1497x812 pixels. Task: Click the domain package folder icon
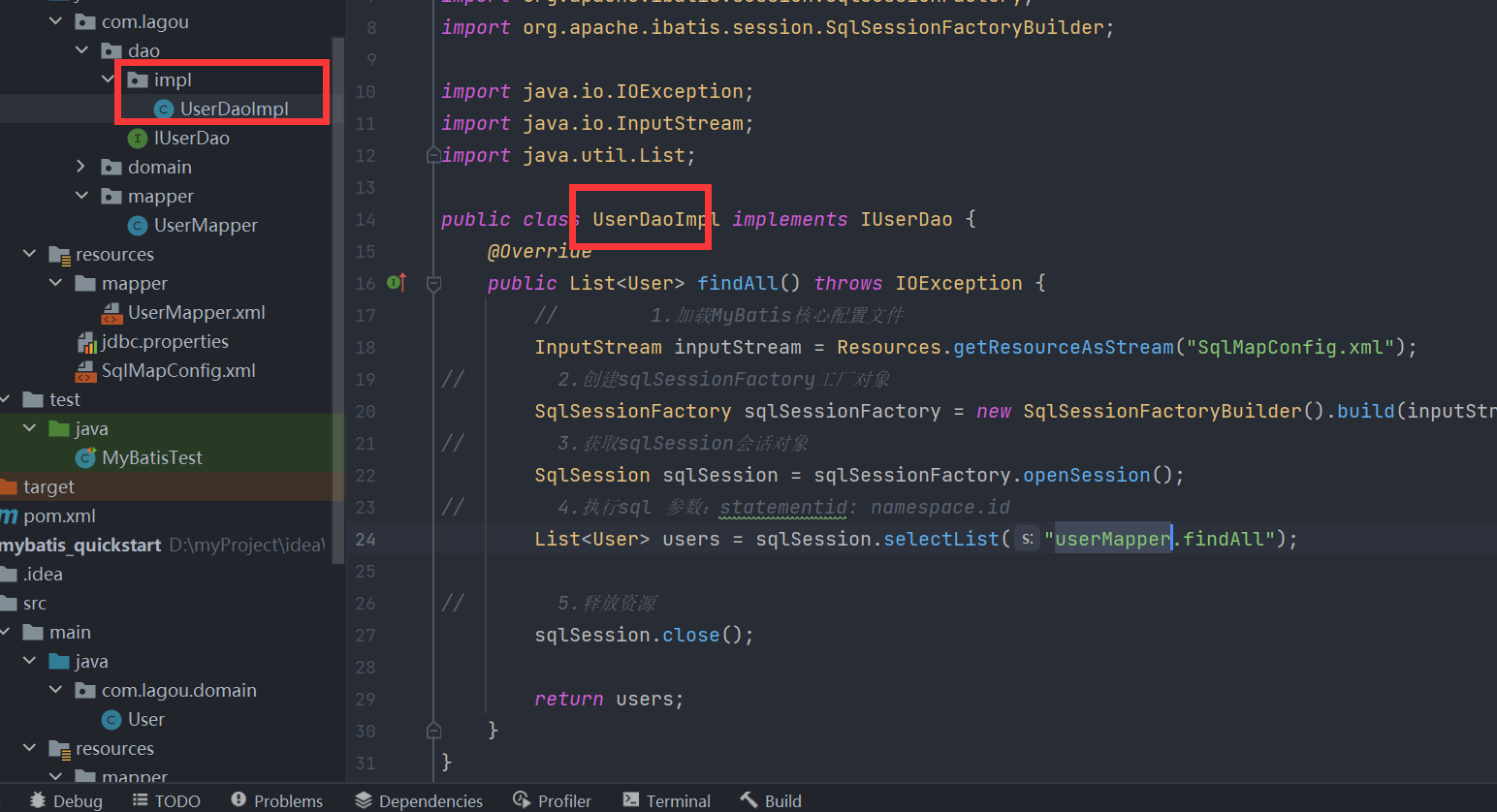click(x=111, y=168)
